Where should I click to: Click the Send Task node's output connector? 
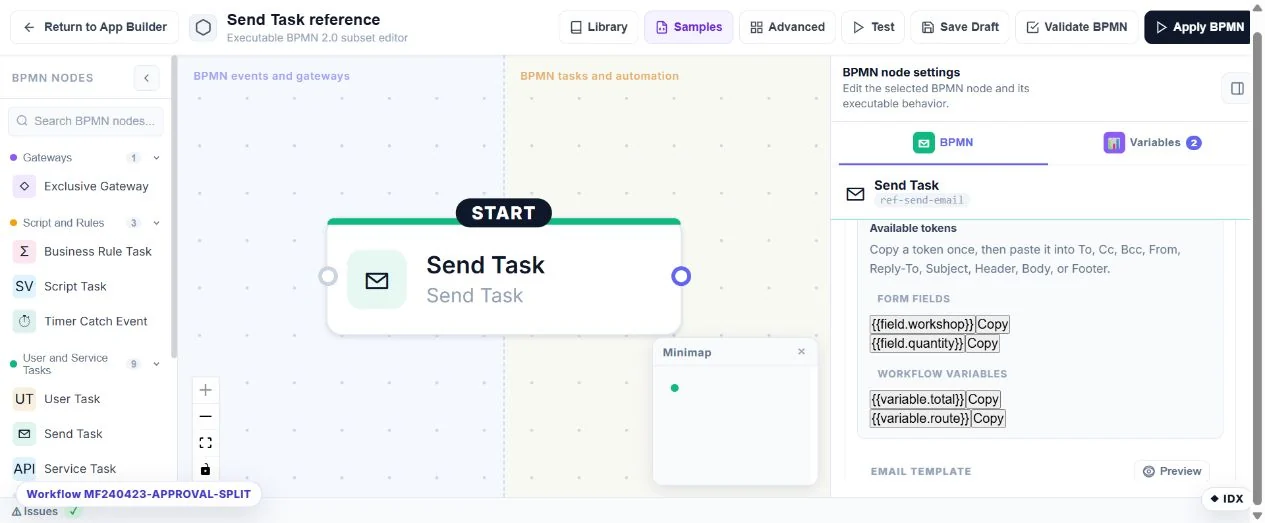(681, 276)
